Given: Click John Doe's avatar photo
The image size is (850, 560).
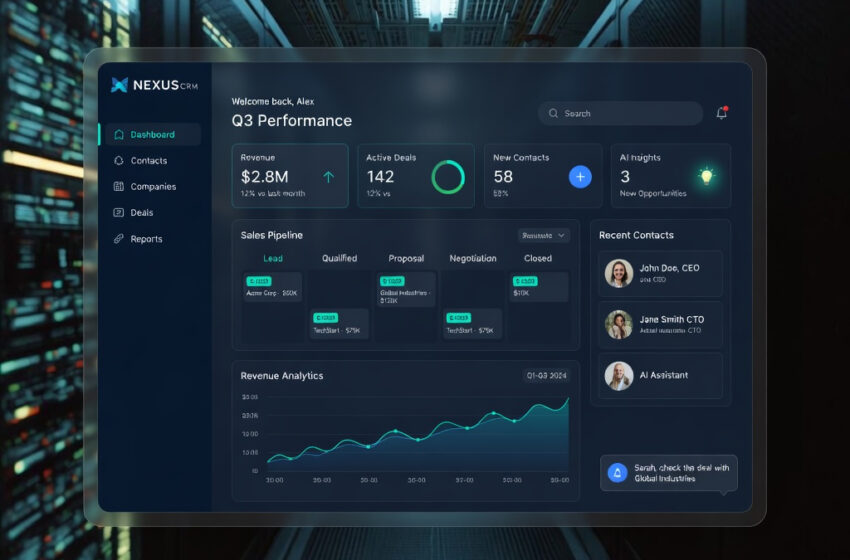Looking at the screenshot, I should pos(619,273).
